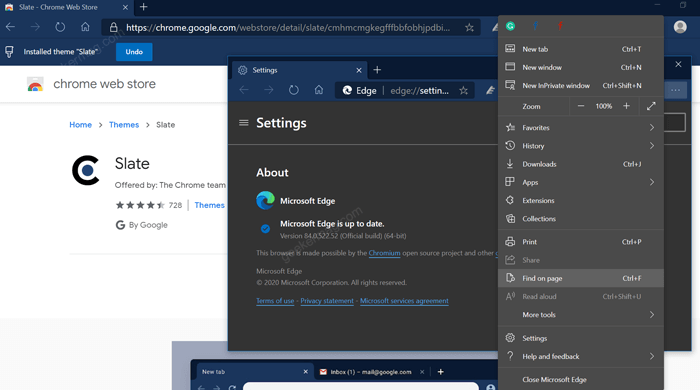
Task: Click Themes category link next to rating
Action: click(209, 205)
